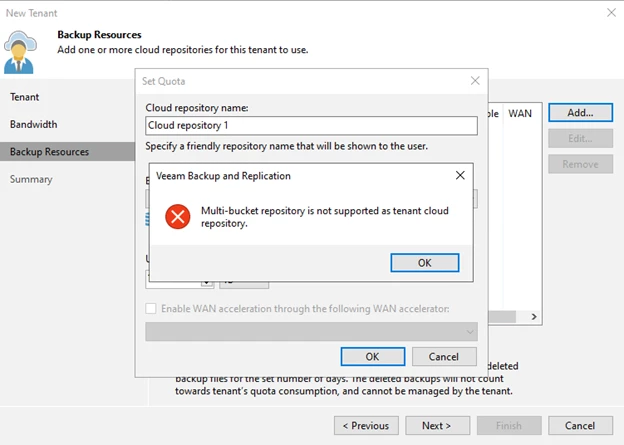Edit the Cloud repository name field
This screenshot has height=445, width=624.
pos(311,125)
